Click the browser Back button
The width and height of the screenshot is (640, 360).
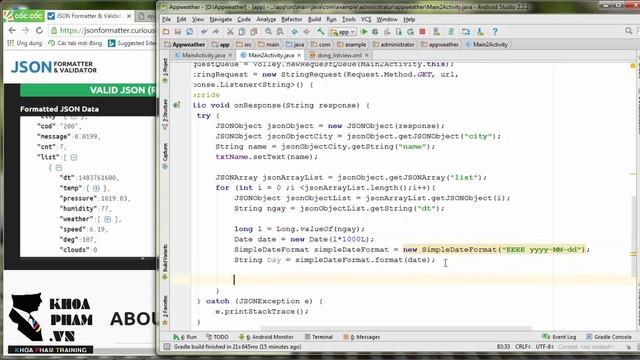click(12, 30)
